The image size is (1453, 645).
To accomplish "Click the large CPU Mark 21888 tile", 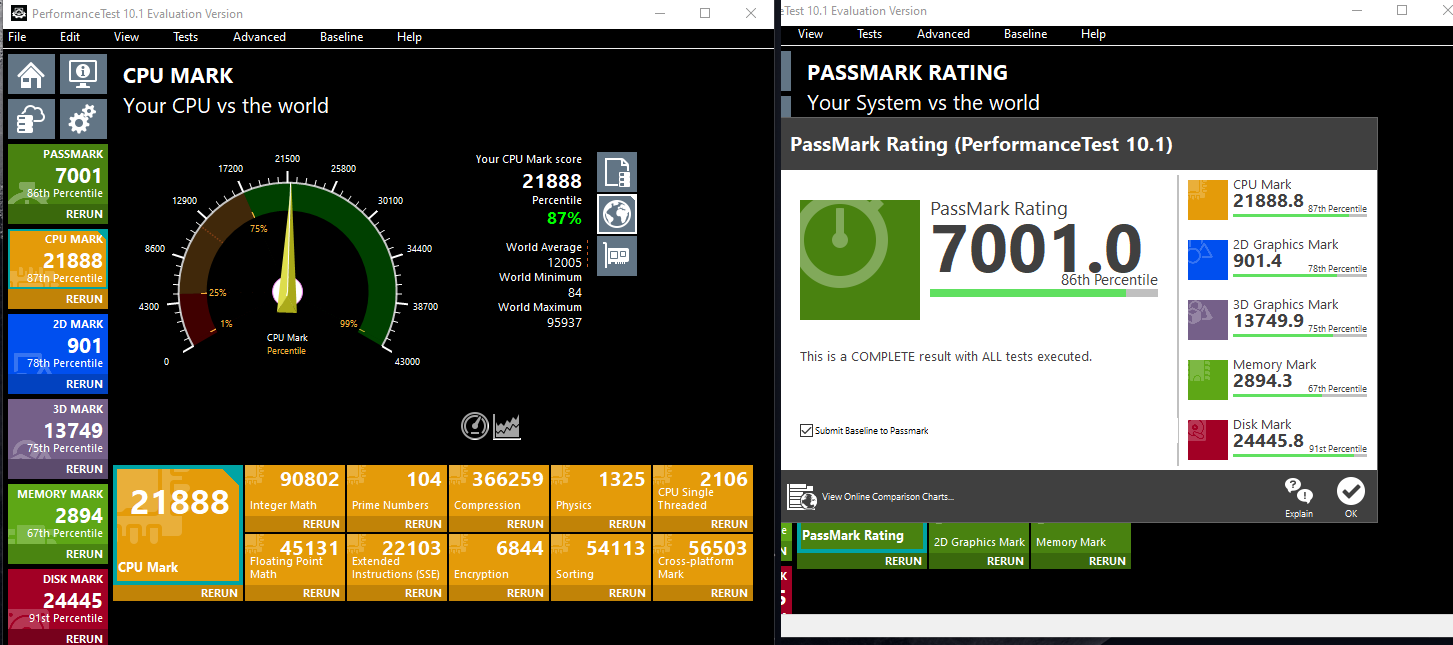I will (x=178, y=525).
